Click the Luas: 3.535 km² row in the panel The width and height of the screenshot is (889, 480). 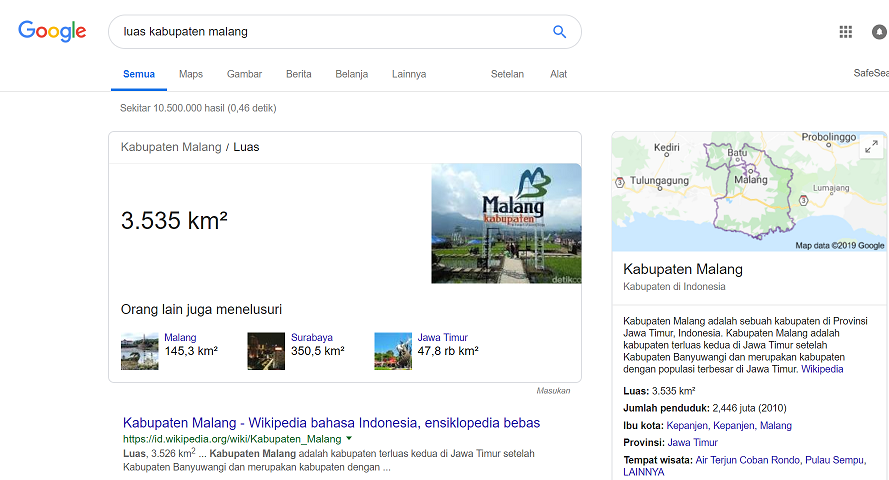click(x=659, y=391)
